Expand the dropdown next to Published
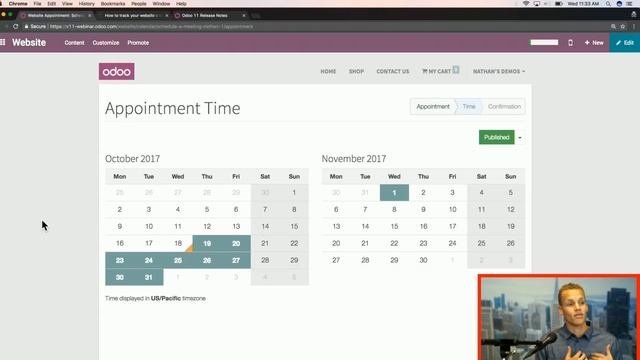 [x=520, y=138]
